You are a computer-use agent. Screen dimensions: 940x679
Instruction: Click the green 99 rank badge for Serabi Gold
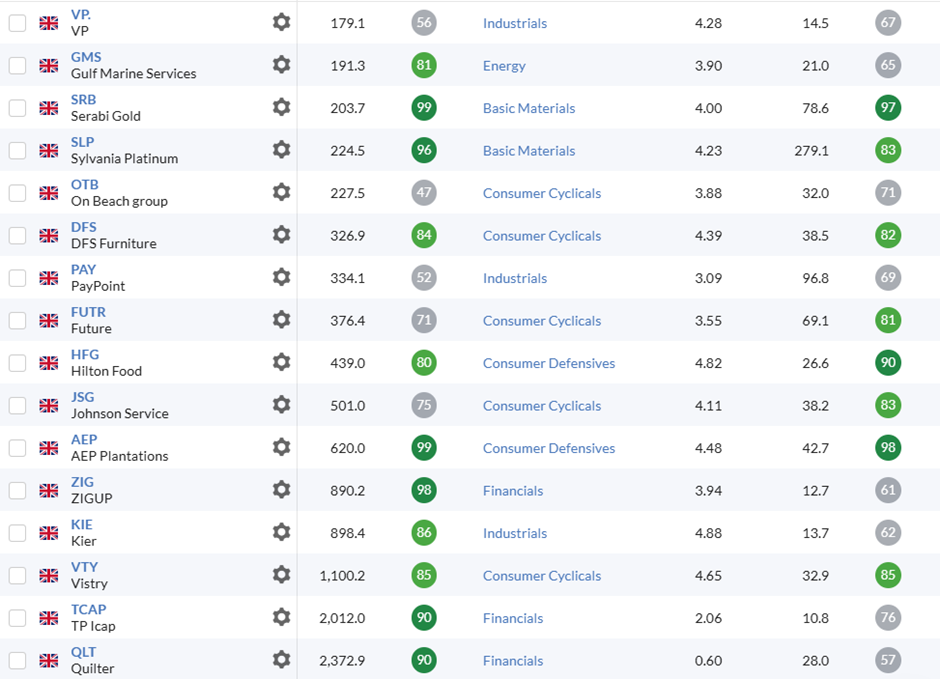coord(424,108)
